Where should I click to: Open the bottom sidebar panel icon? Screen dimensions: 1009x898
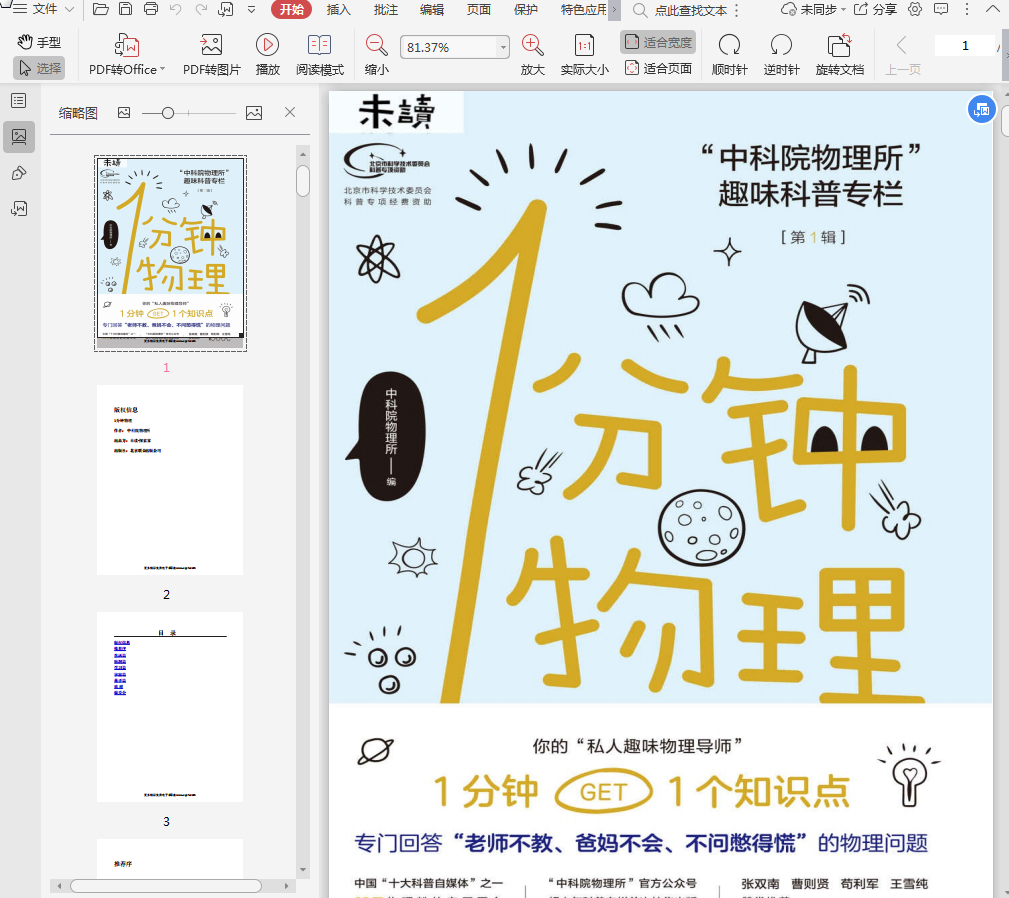[x=19, y=208]
